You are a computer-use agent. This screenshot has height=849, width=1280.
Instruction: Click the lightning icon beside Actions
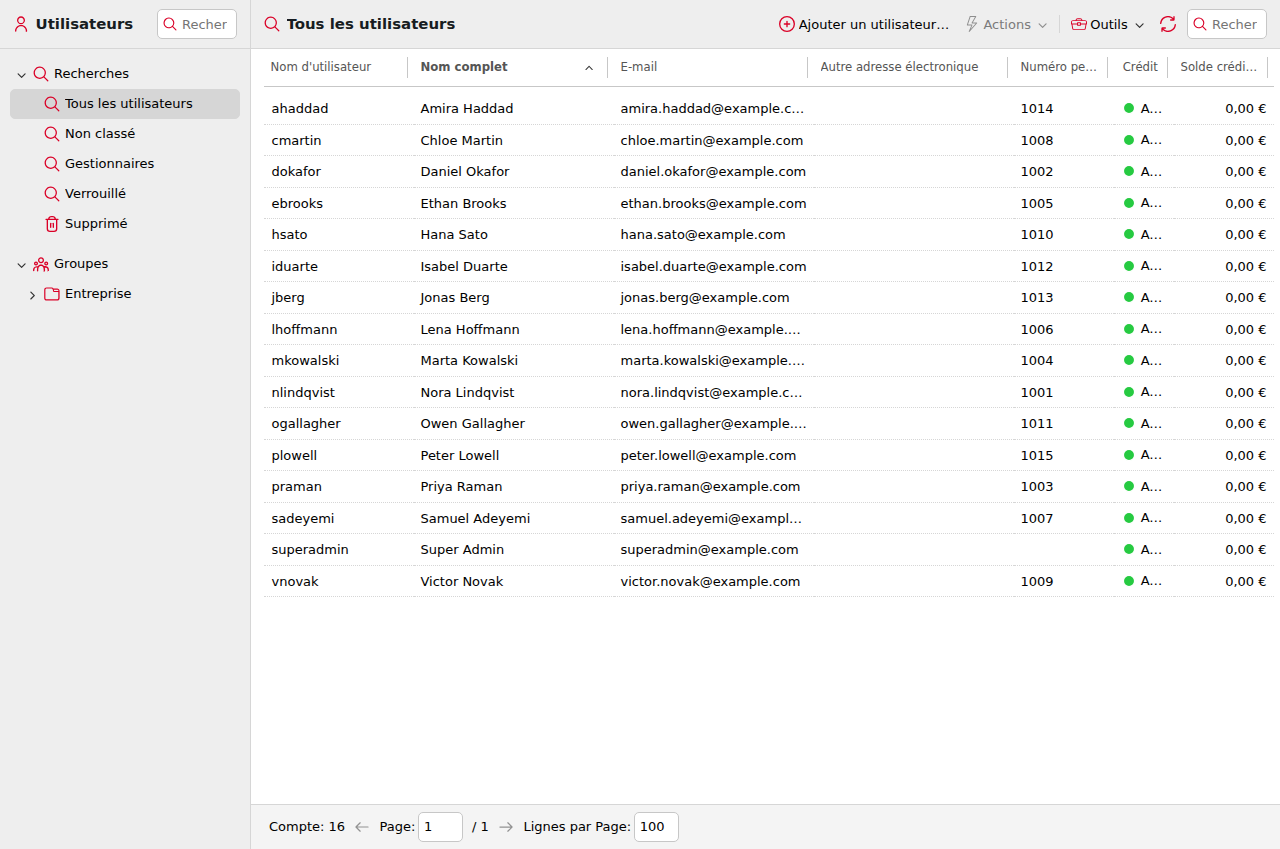coord(971,24)
